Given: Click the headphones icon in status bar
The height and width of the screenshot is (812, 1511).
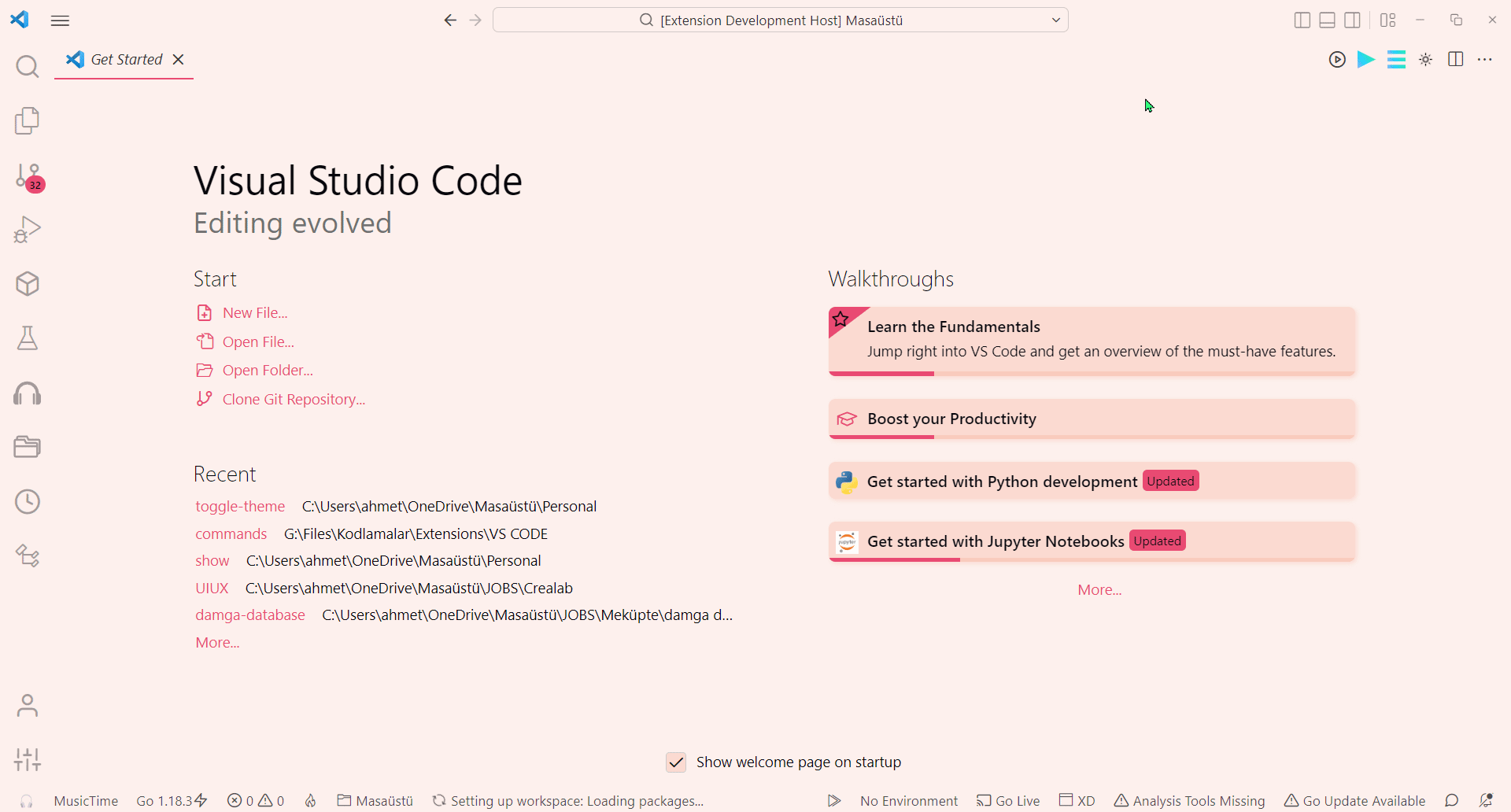Looking at the screenshot, I should 27,801.
